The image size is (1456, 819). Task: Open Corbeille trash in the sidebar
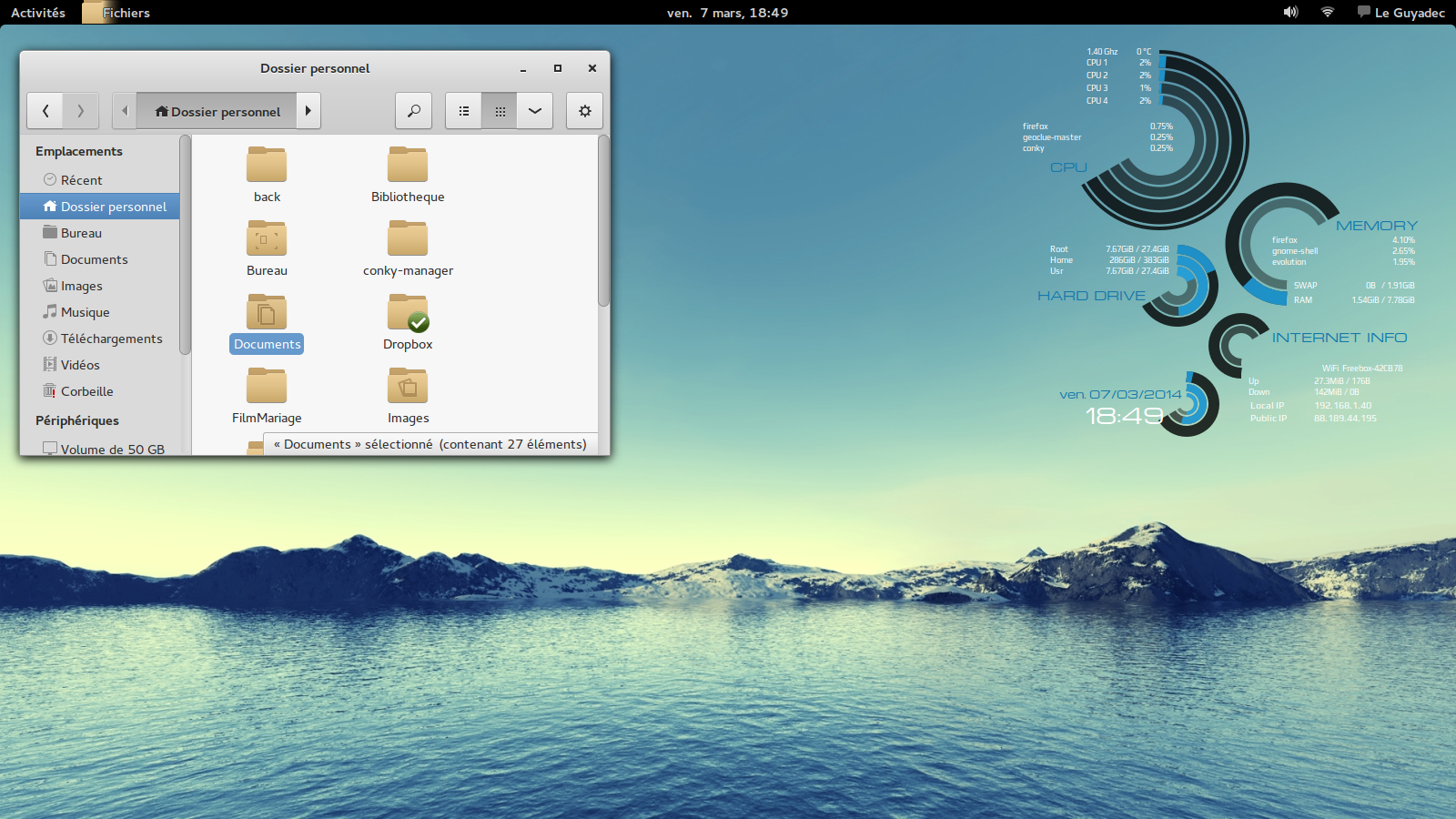[x=86, y=391]
